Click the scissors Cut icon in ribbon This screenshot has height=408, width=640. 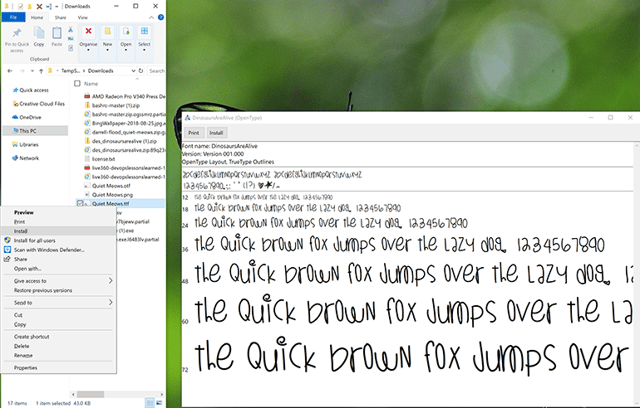[71, 30]
